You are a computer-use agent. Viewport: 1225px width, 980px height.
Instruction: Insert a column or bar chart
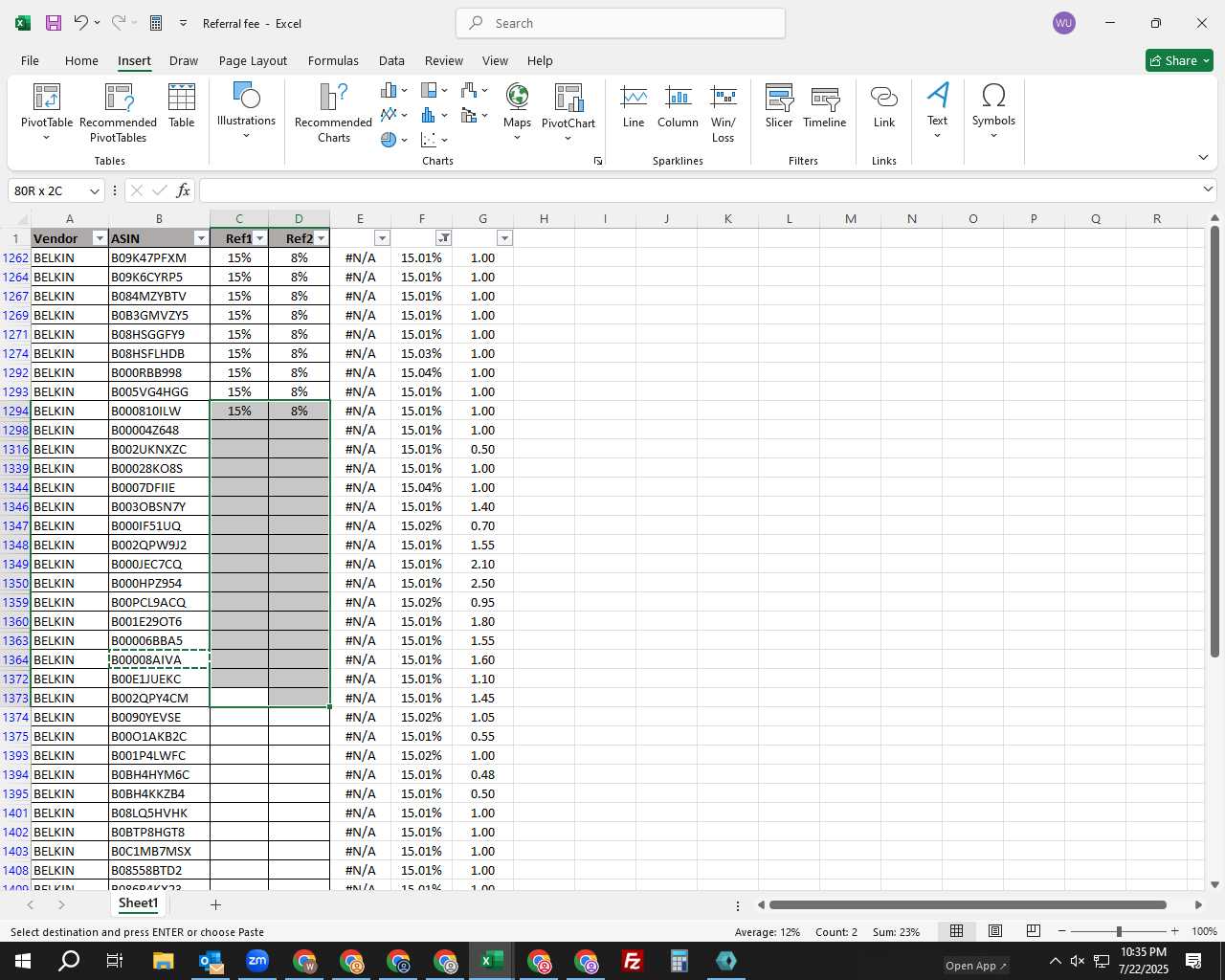pos(393,90)
